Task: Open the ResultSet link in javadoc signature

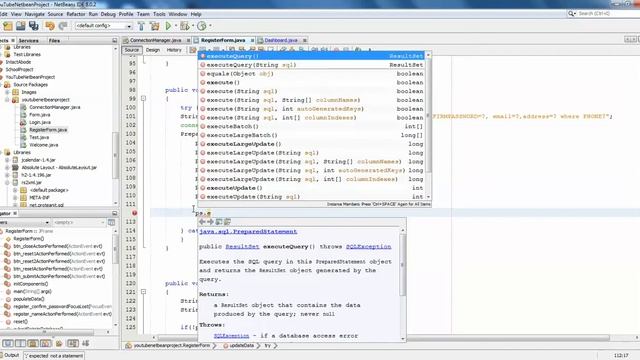Action: tap(242, 247)
